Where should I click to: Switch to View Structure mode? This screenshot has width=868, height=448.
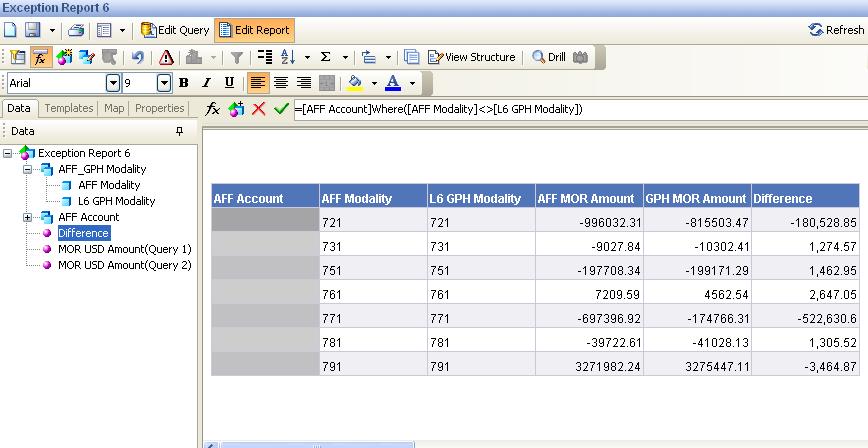click(x=472, y=57)
